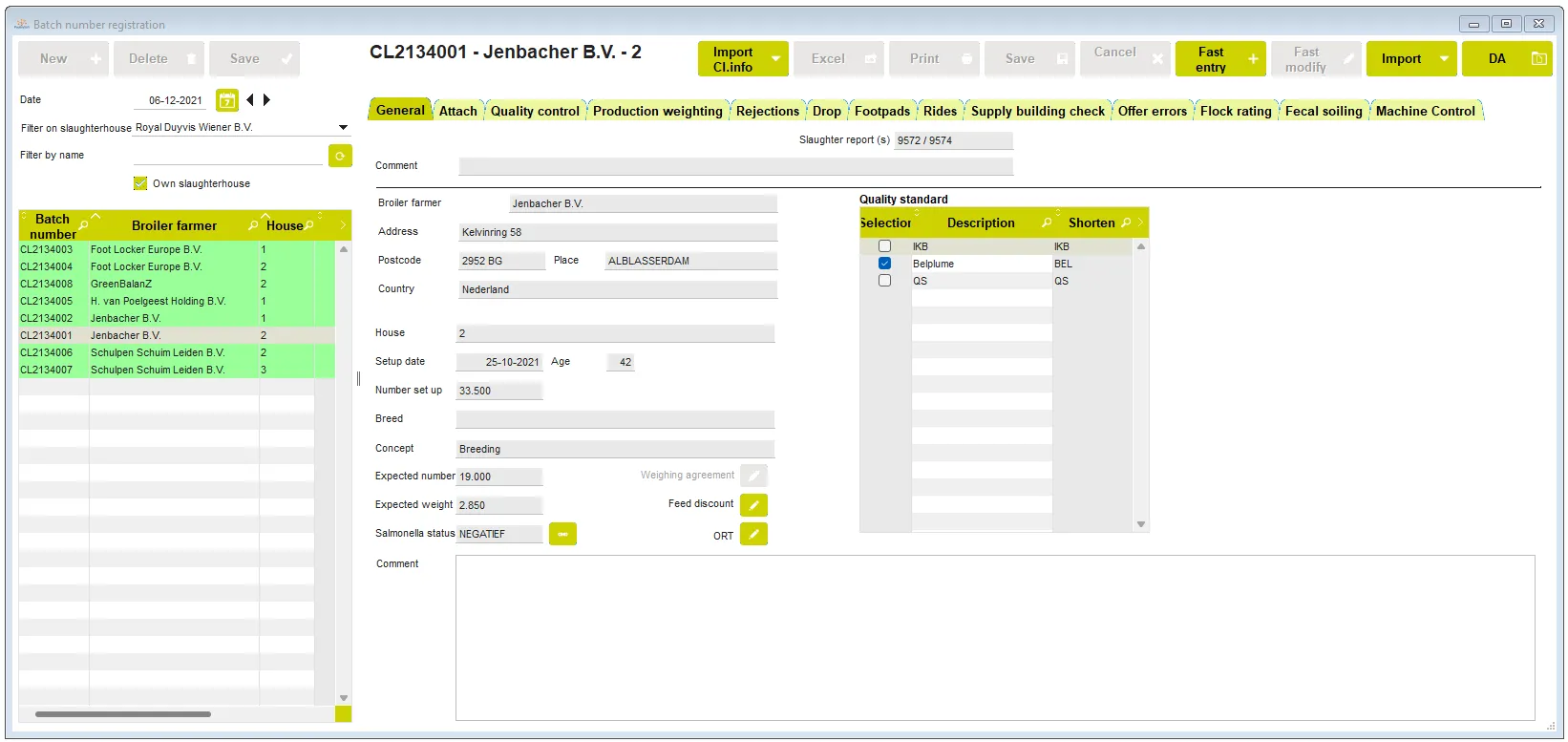This screenshot has width=1568, height=742.
Task: Search Batch number column magnifier icon
Action: [84, 225]
